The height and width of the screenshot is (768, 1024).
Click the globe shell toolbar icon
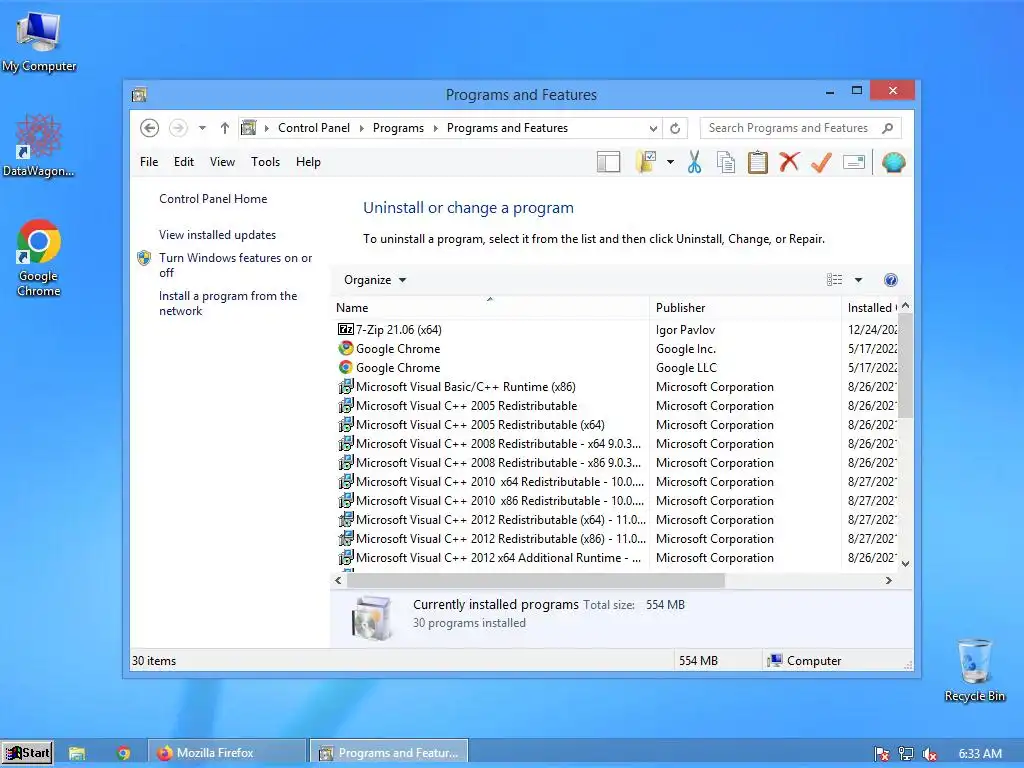click(893, 162)
